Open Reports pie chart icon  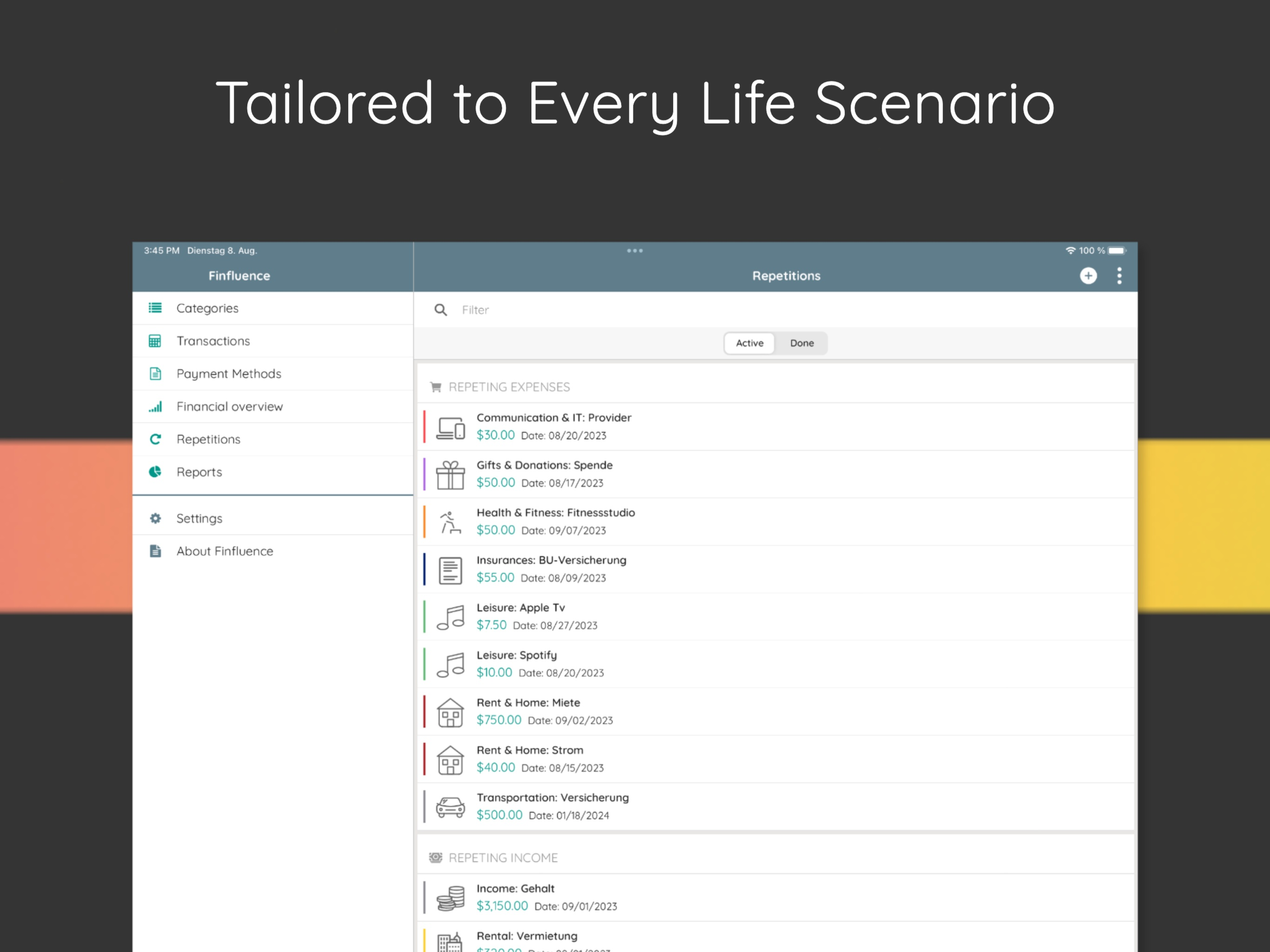(155, 472)
